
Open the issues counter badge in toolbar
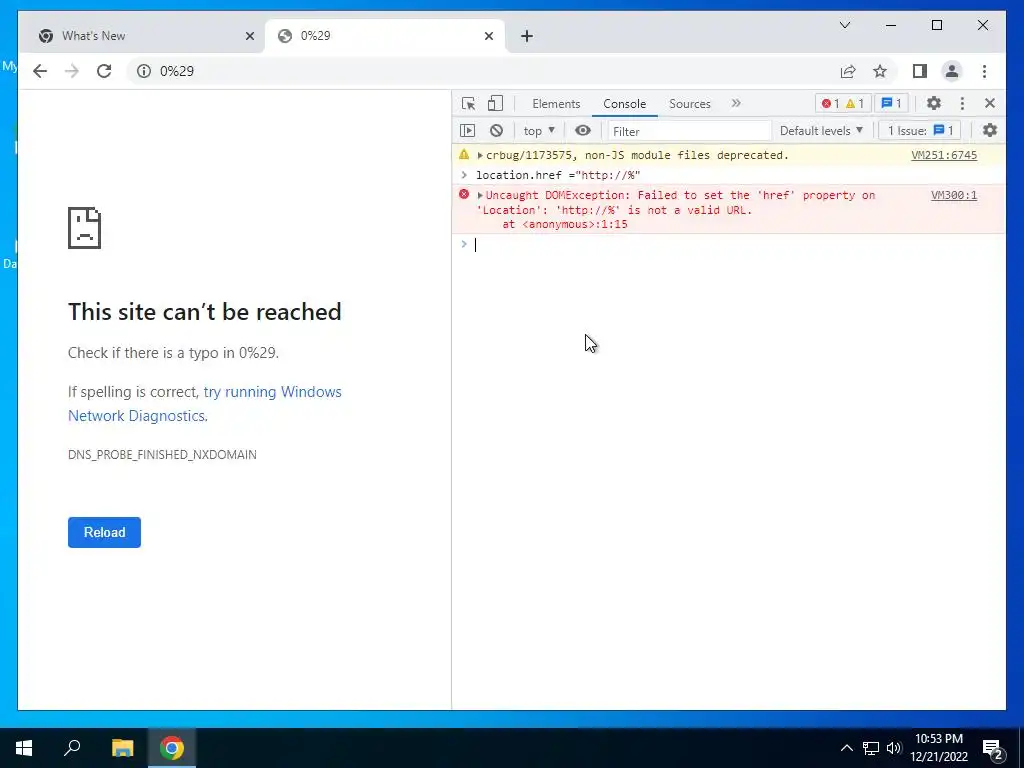click(x=891, y=103)
